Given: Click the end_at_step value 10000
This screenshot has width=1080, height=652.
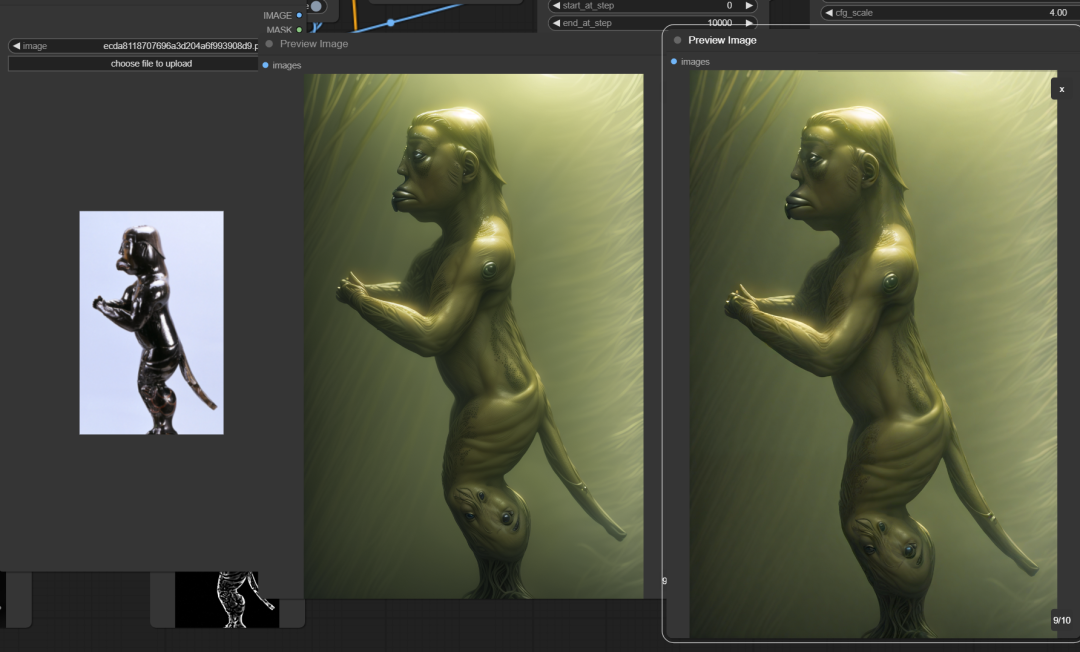Looking at the screenshot, I should click(x=718, y=23).
